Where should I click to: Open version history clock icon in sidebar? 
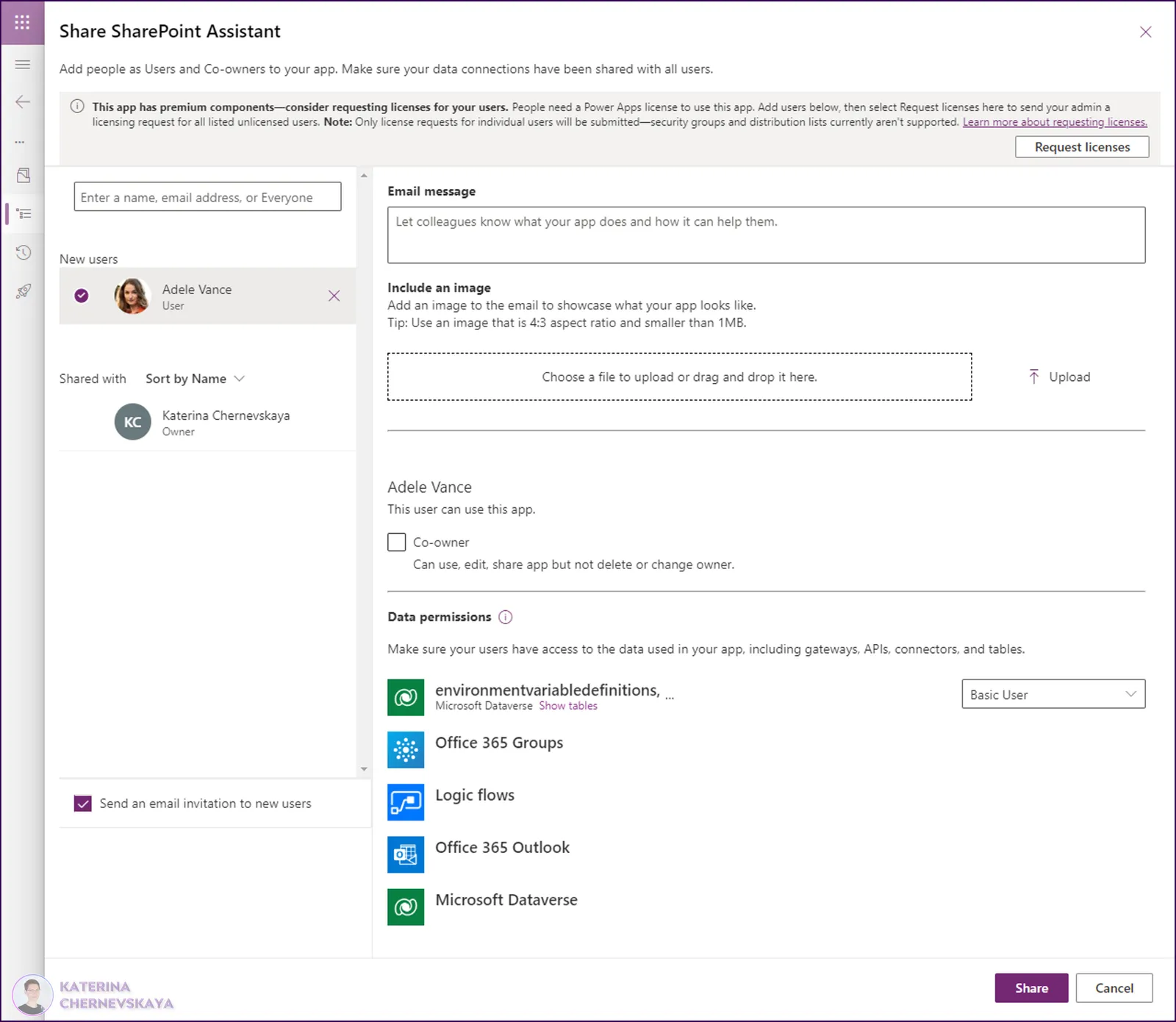coord(24,253)
